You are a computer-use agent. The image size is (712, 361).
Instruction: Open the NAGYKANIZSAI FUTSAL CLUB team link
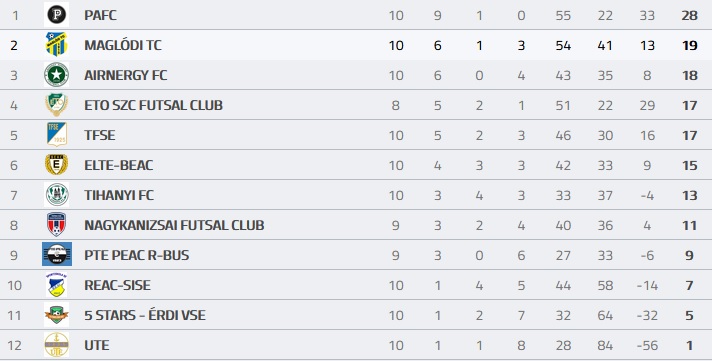174,225
